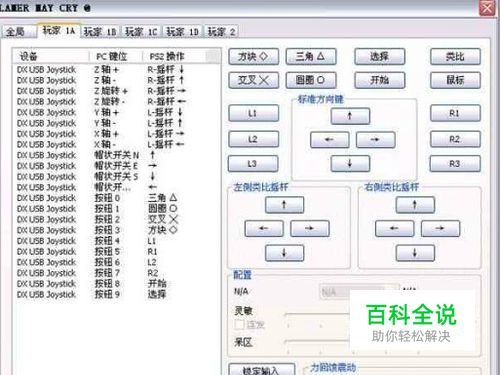Viewport: 500px width, 375px height.
Task: Select the Z 旋转 + binding row
Action: pyautogui.click(x=116, y=91)
